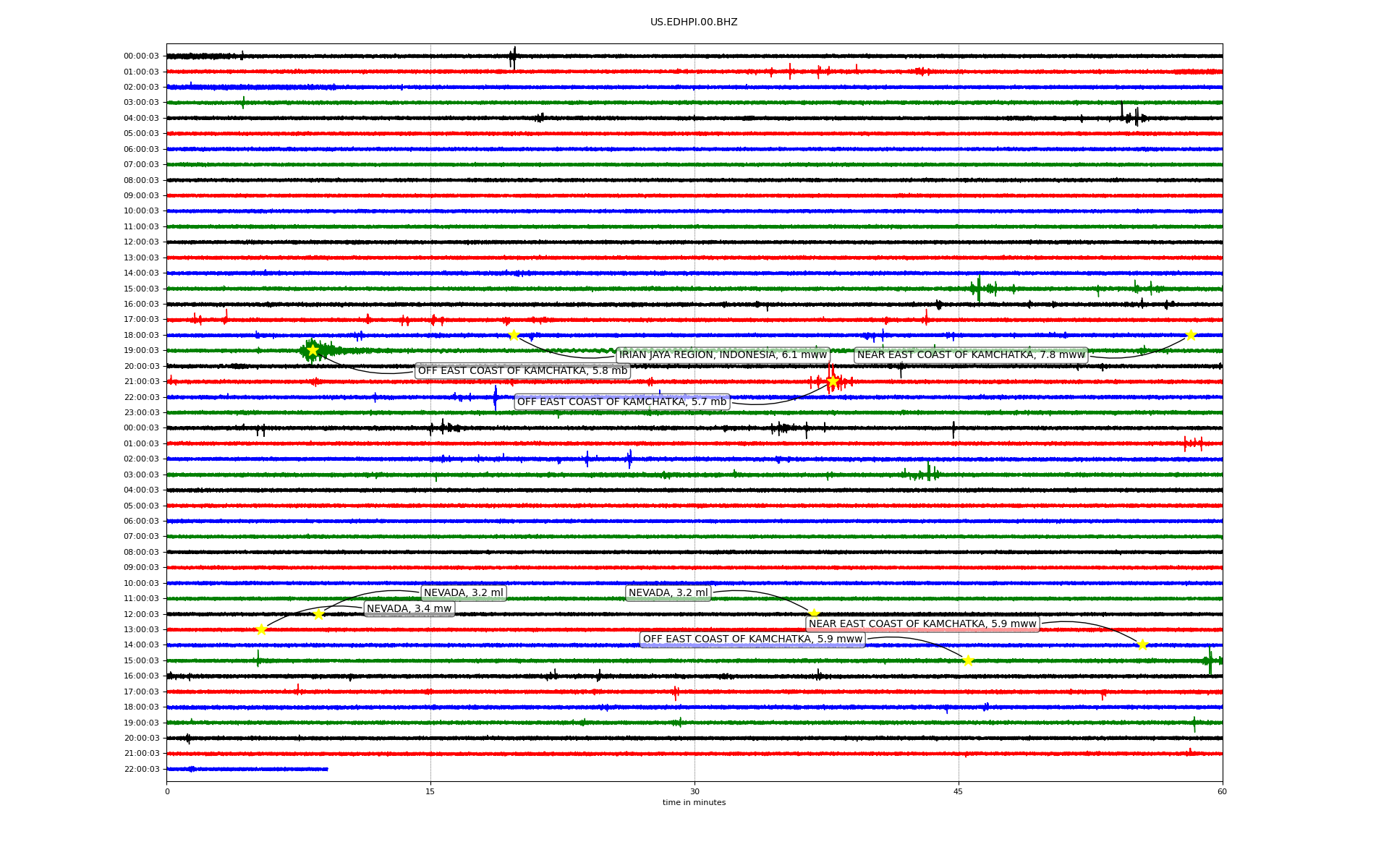This screenshot has width=1389, height=868.
Task: Click the star on the green 15:00:03 trace near minute 45
Action: pyautogui.click(x=968, y=660)
